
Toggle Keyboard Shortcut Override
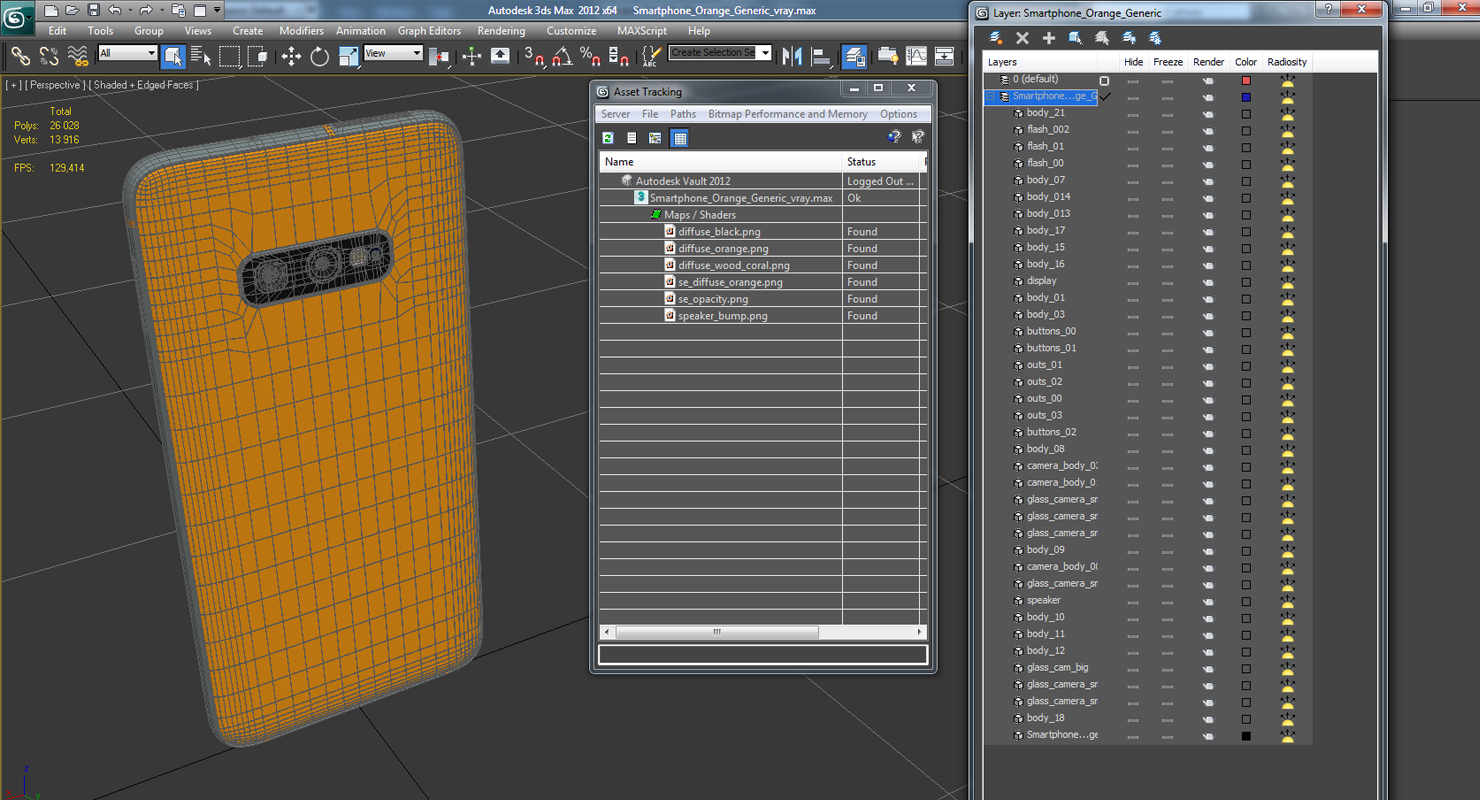coord(500,56)
